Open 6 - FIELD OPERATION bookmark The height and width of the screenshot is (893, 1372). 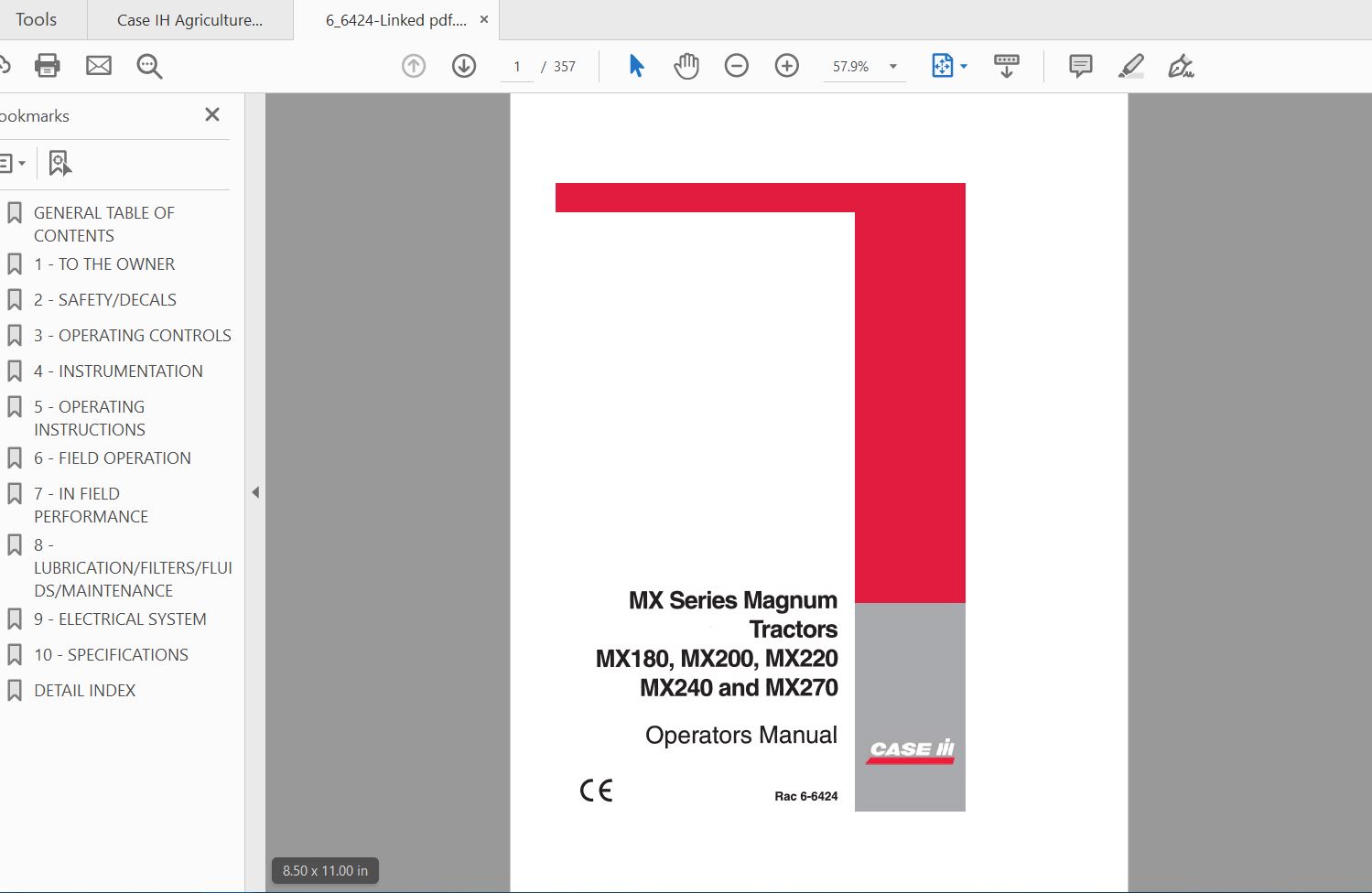(113, 458)
